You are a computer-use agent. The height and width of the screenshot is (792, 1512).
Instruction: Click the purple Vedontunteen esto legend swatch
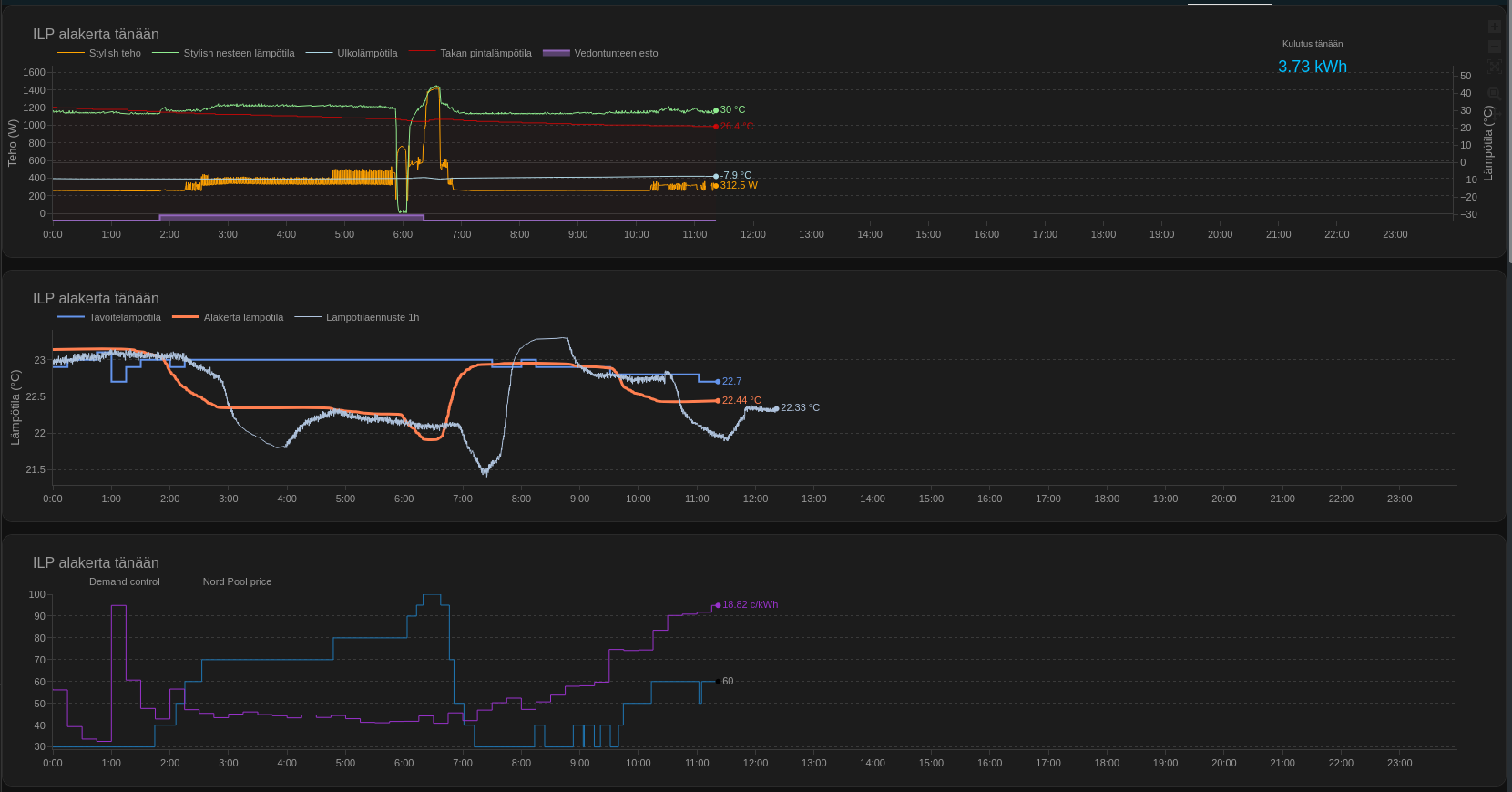point(557,53)
